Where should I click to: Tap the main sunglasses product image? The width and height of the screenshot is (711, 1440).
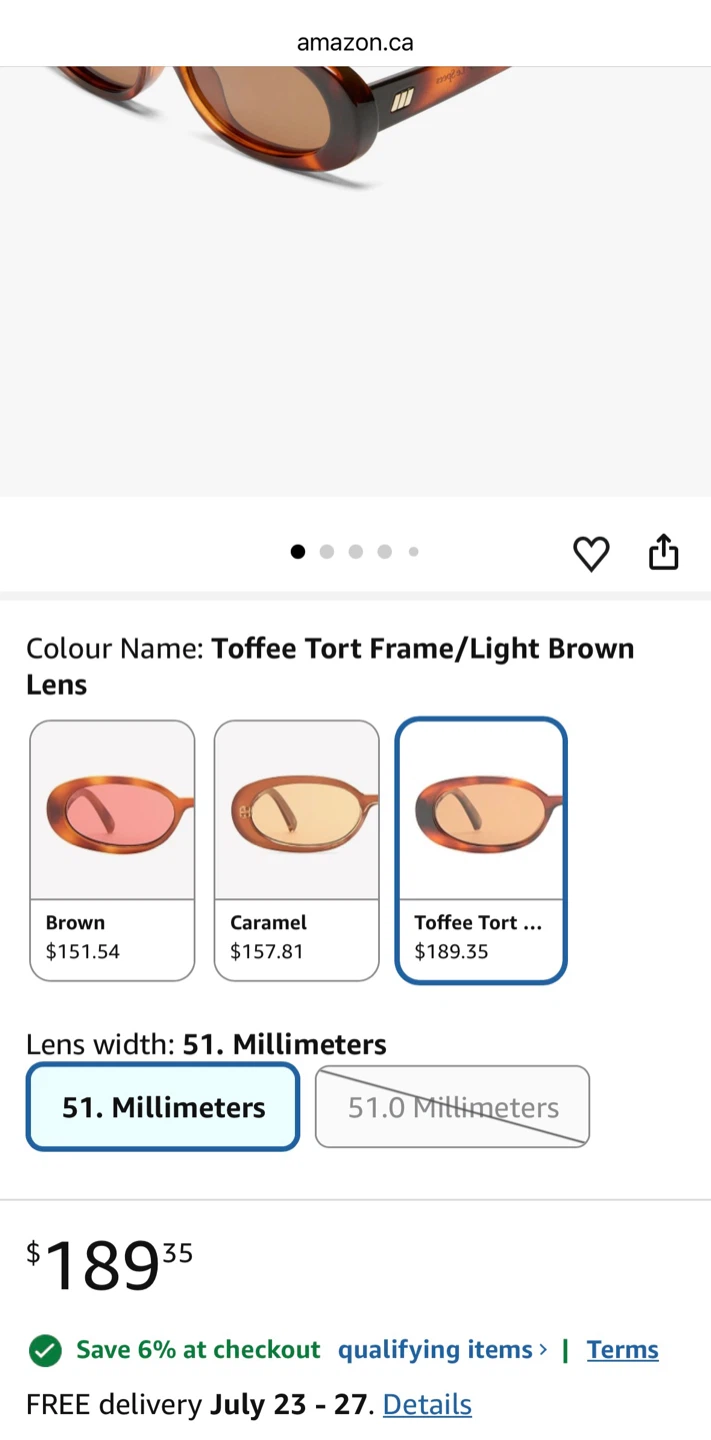coord(355,282)
